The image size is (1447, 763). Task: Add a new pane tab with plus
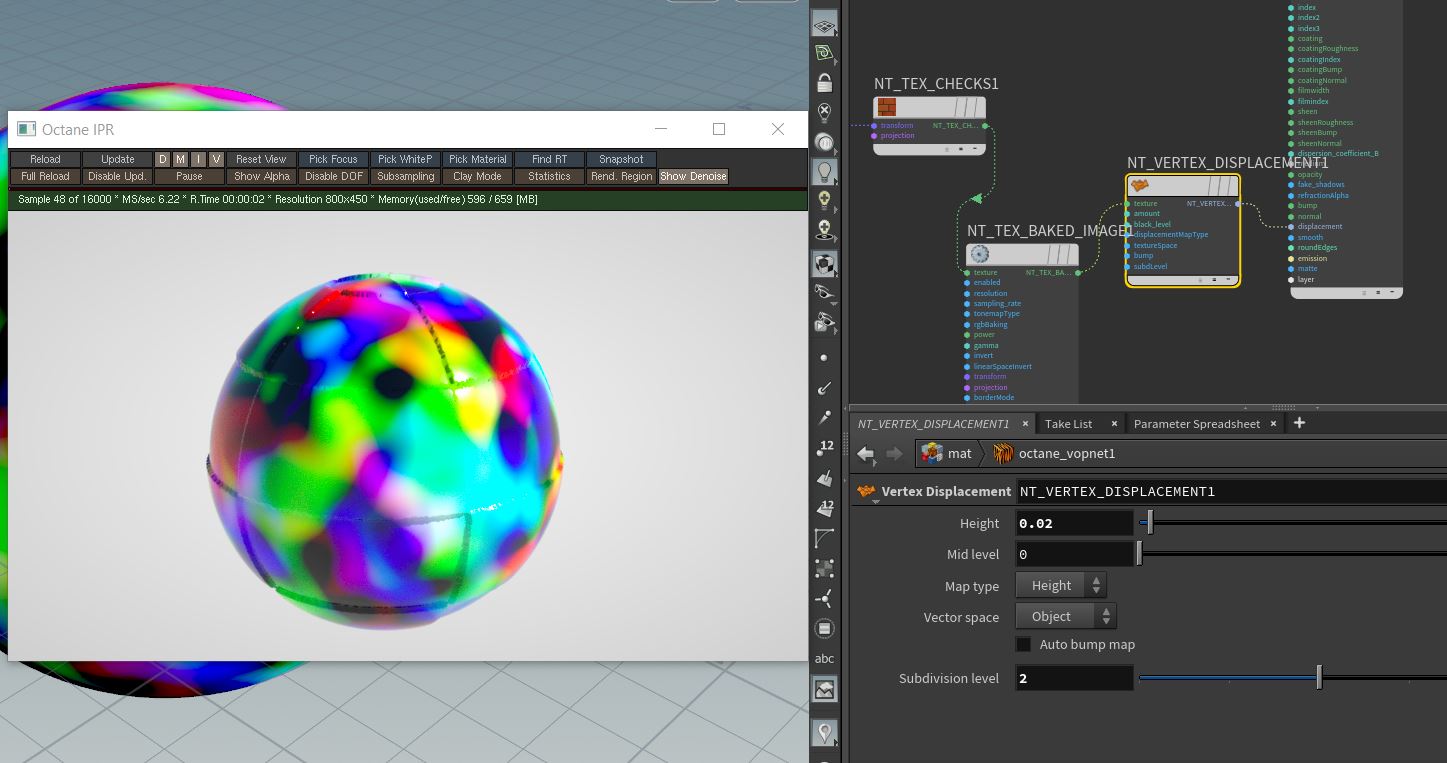pos(1299,423)
